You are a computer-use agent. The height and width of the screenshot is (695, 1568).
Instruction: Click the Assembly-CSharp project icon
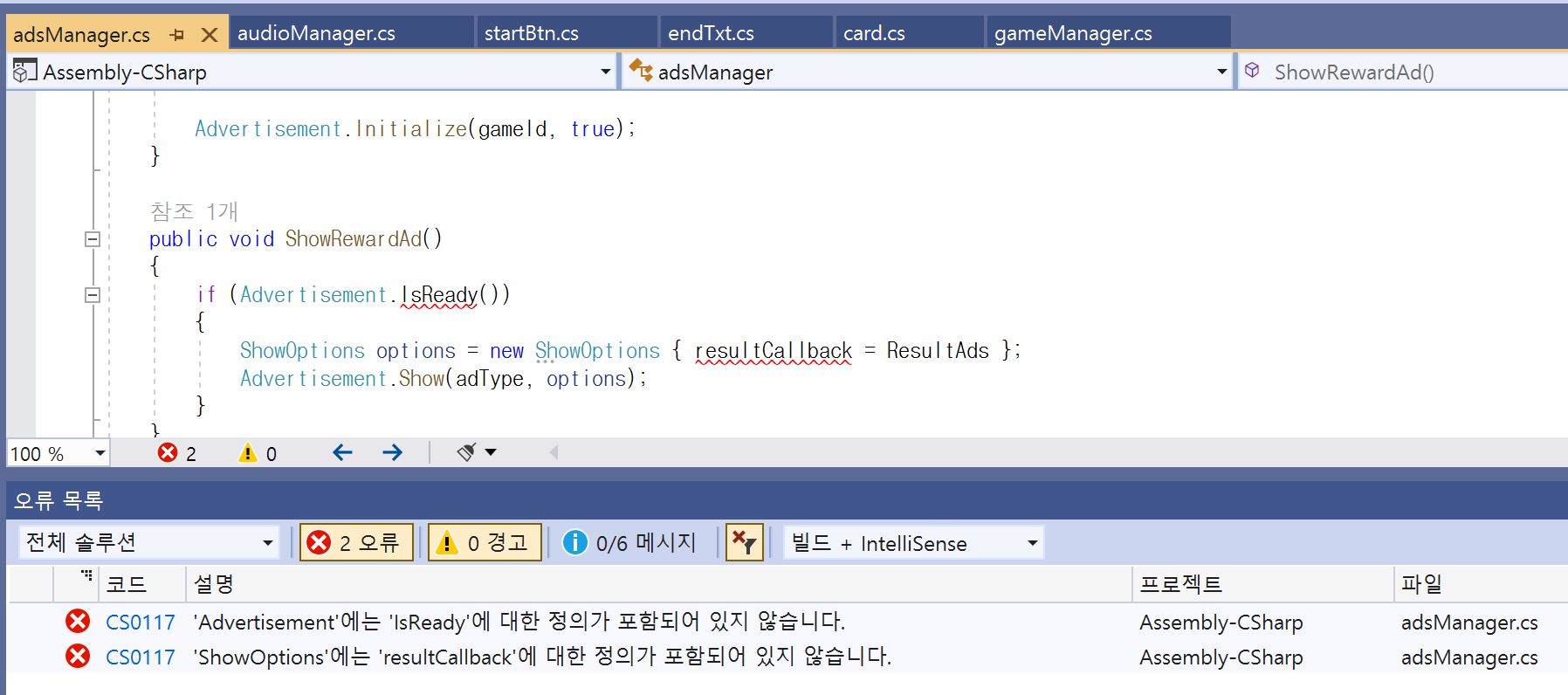[x=25, y=71]
